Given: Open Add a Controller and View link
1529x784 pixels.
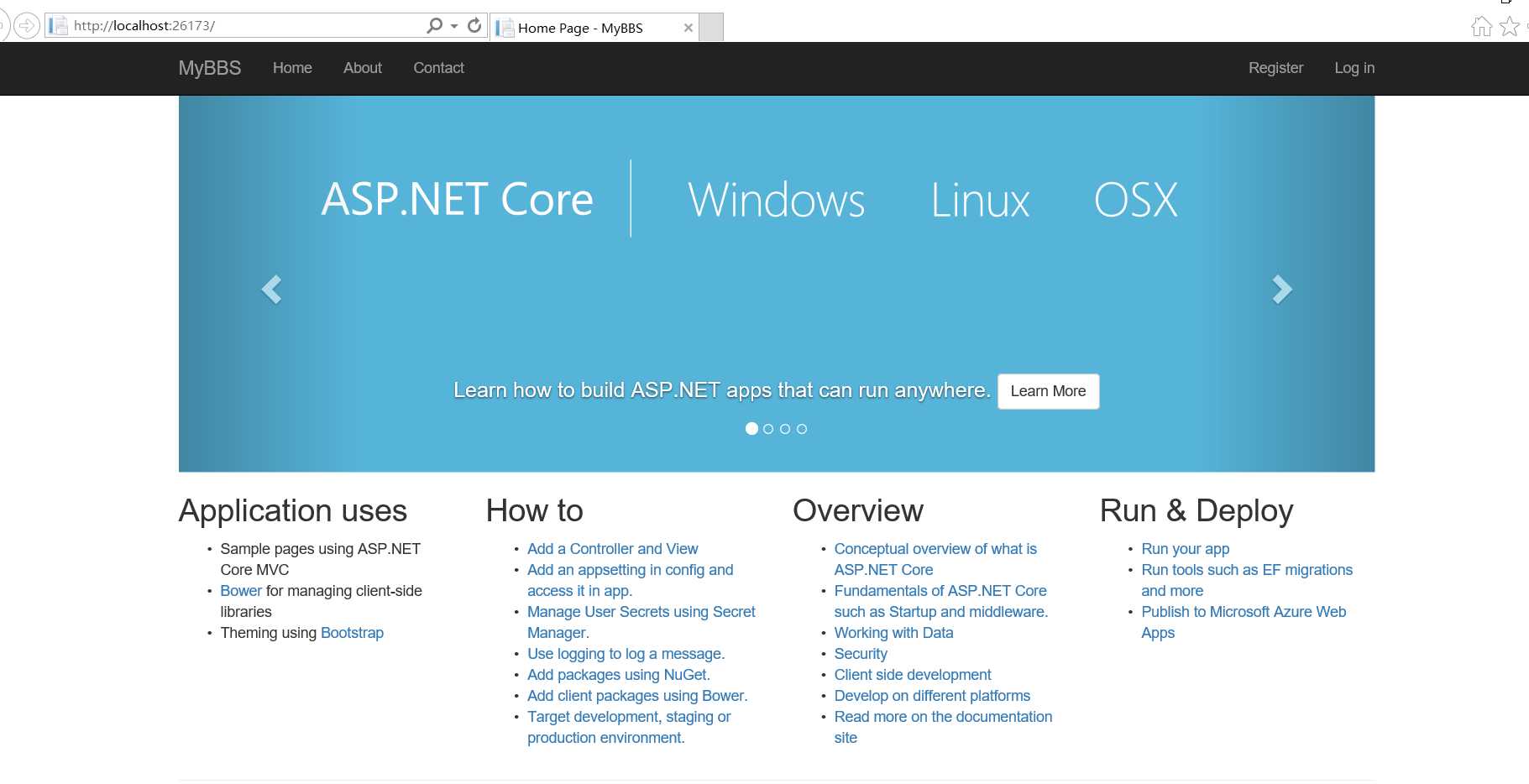Looking at the screenshot, I should 612,549.
